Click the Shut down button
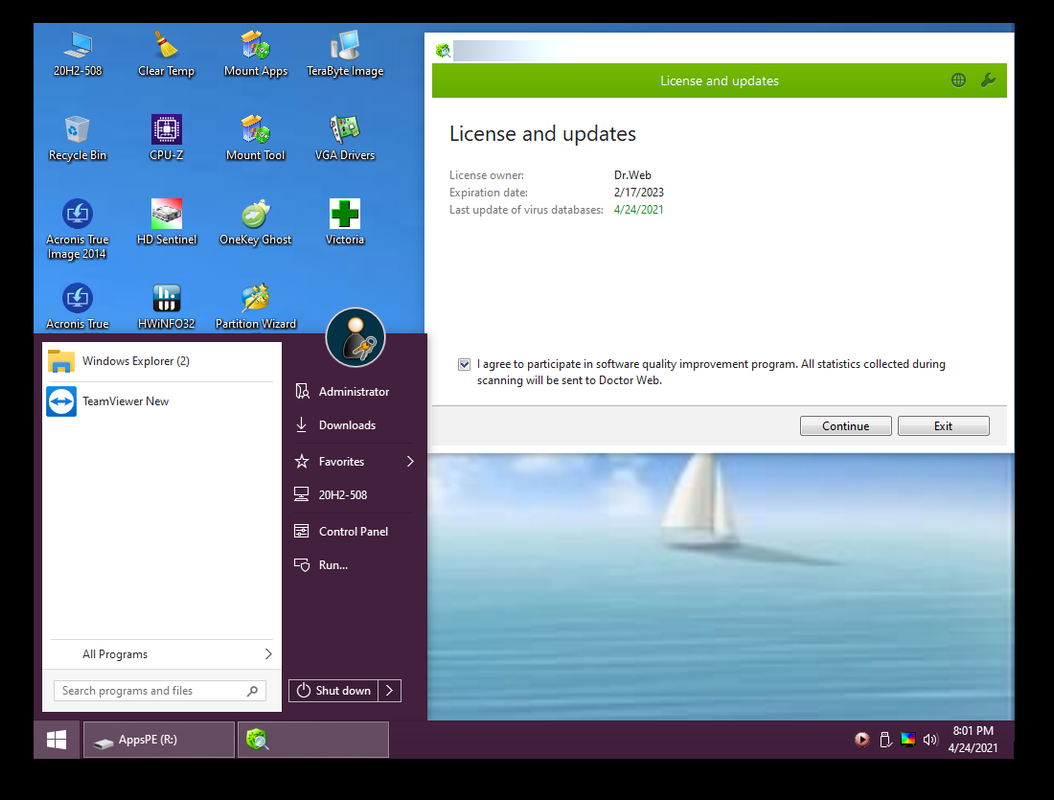Image resolution: width=1054 pixels, height=800 pixels. [333, 690]
